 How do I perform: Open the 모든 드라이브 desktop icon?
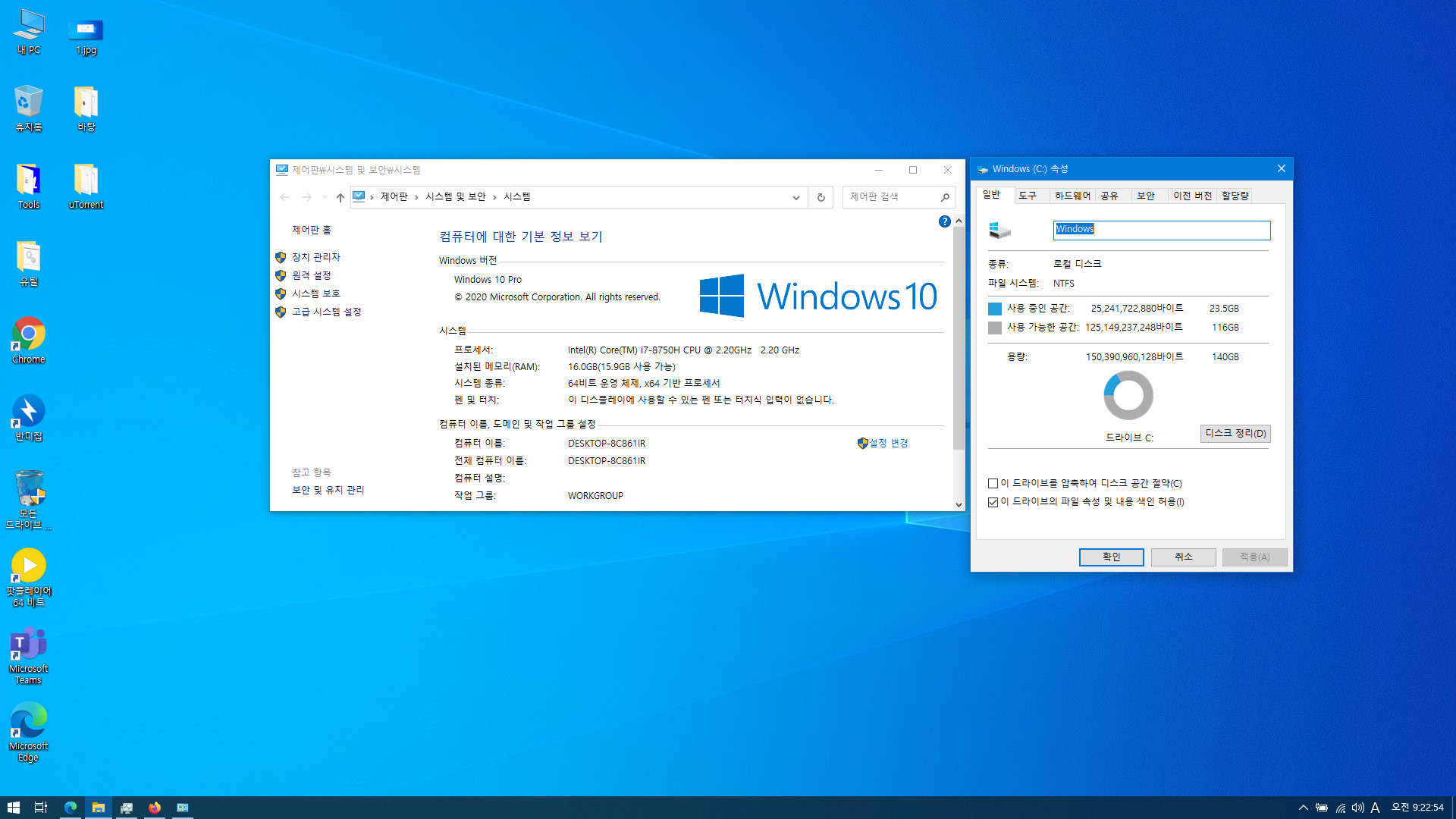point(29,500)
